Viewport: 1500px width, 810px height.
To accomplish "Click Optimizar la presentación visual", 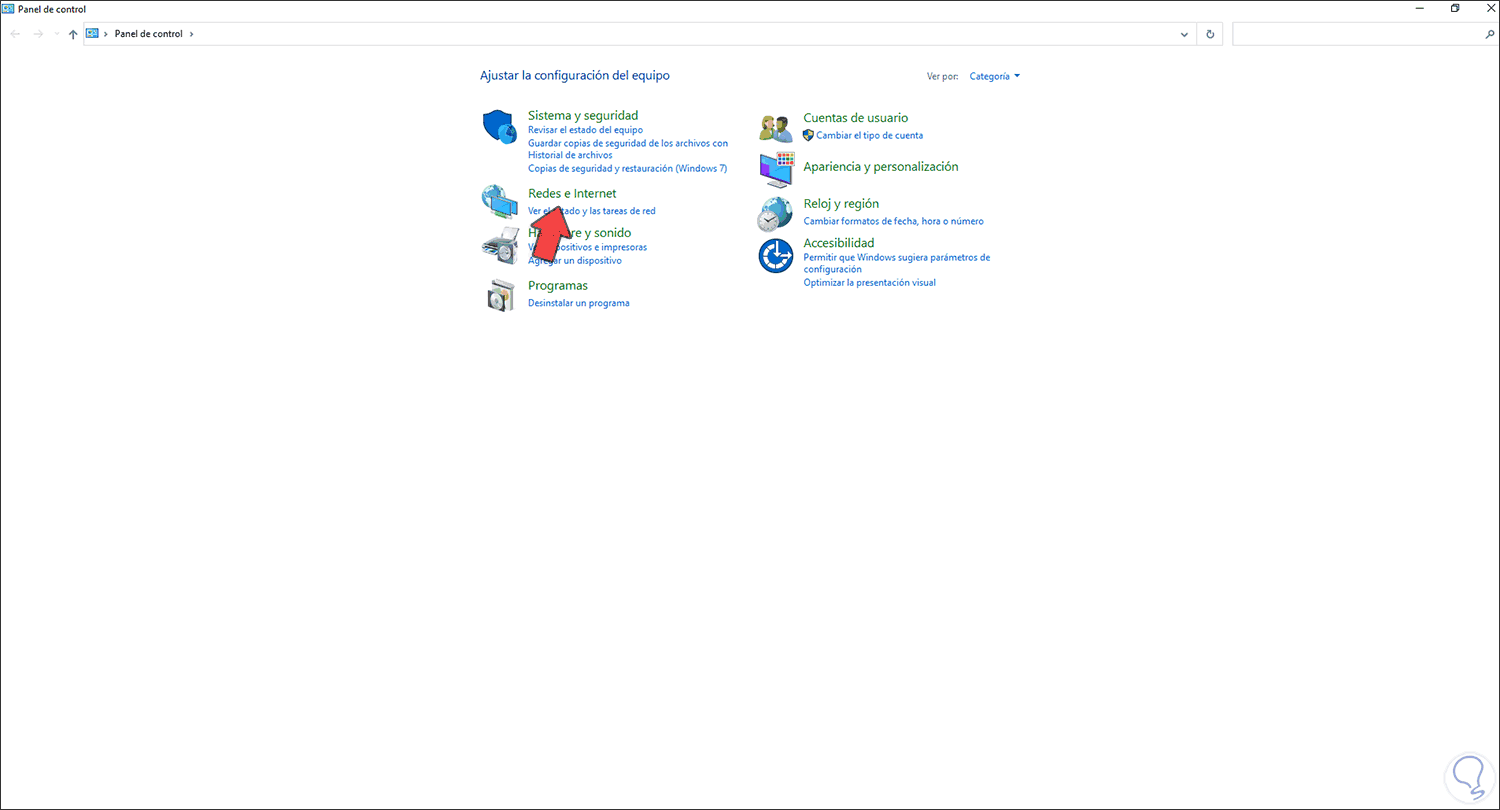I will [x=870, y=283].
